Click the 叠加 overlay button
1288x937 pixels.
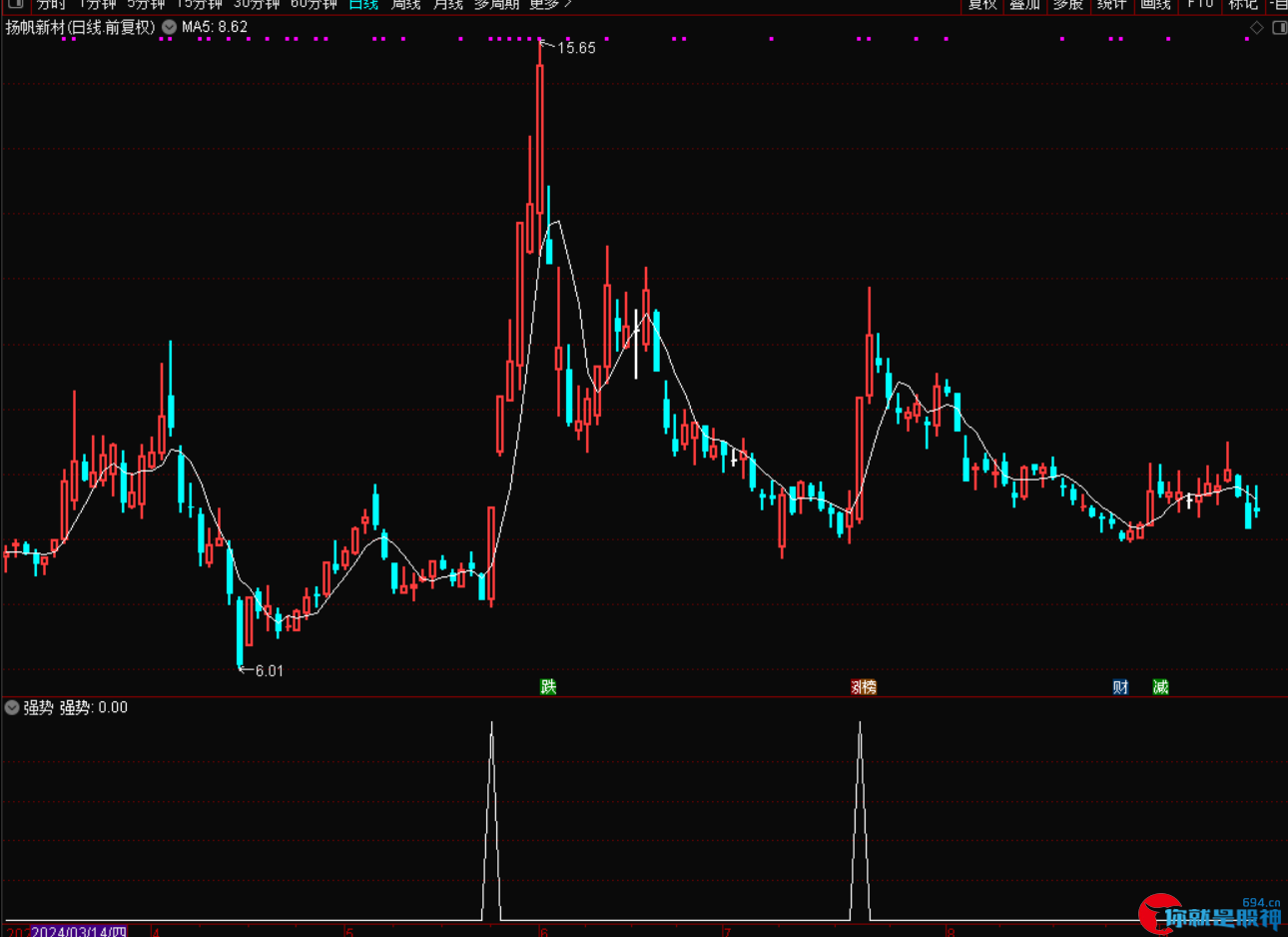click(x=1024, y=4)
